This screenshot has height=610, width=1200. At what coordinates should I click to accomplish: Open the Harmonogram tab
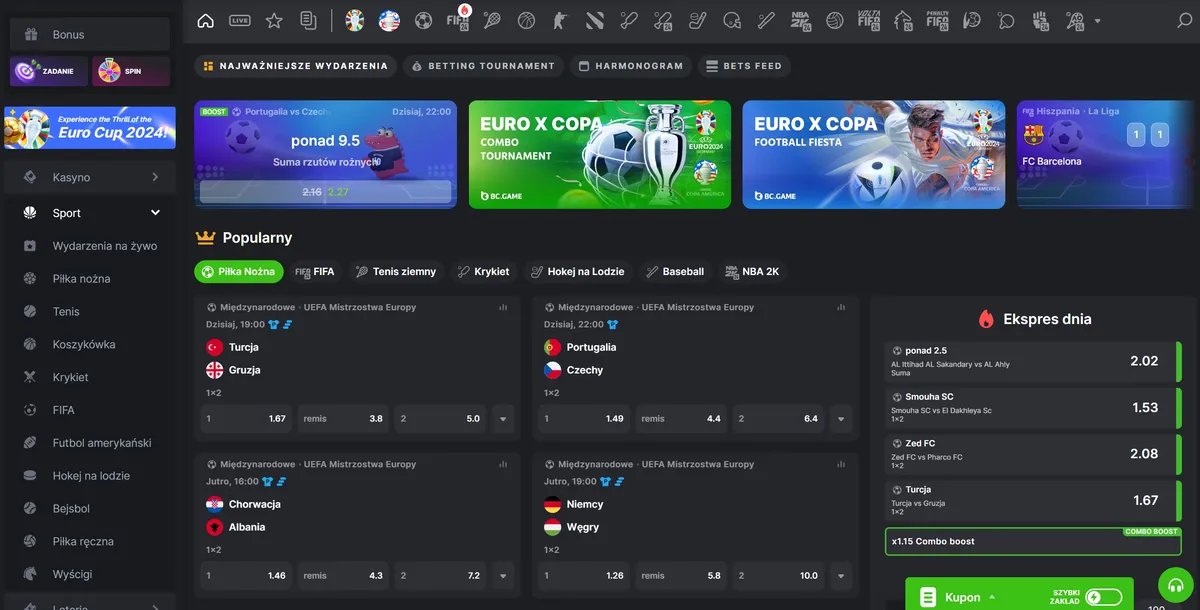click(631, 66)
